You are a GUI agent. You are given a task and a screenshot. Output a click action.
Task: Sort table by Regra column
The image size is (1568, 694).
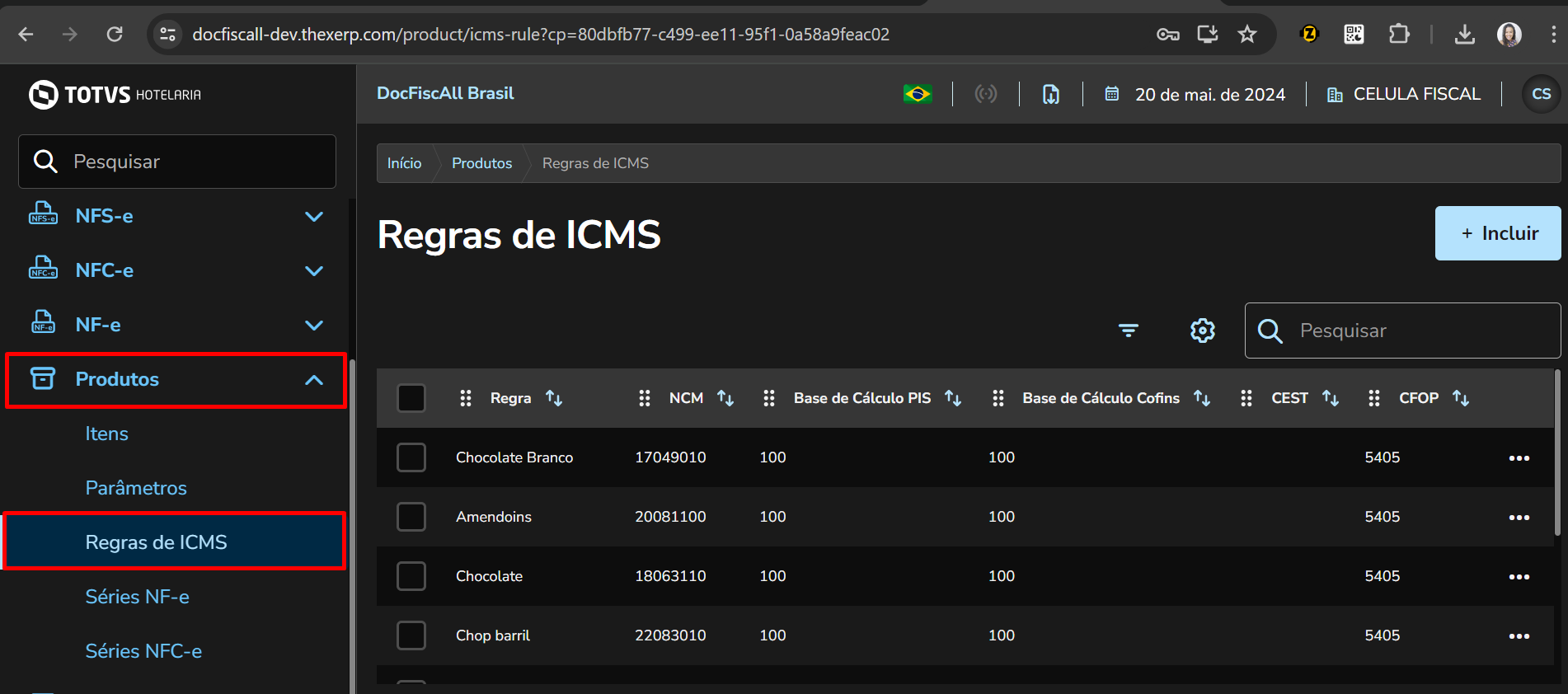554,398
